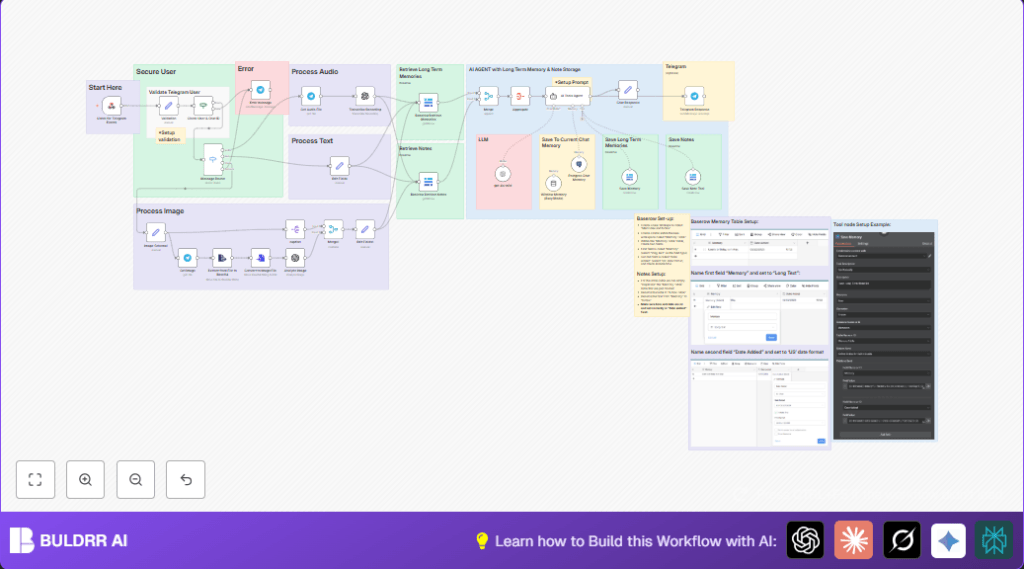Open the Error message Telegram node
Viewport: 1024px width, 569px height.
pyautogui.click(x=261, y=90)
